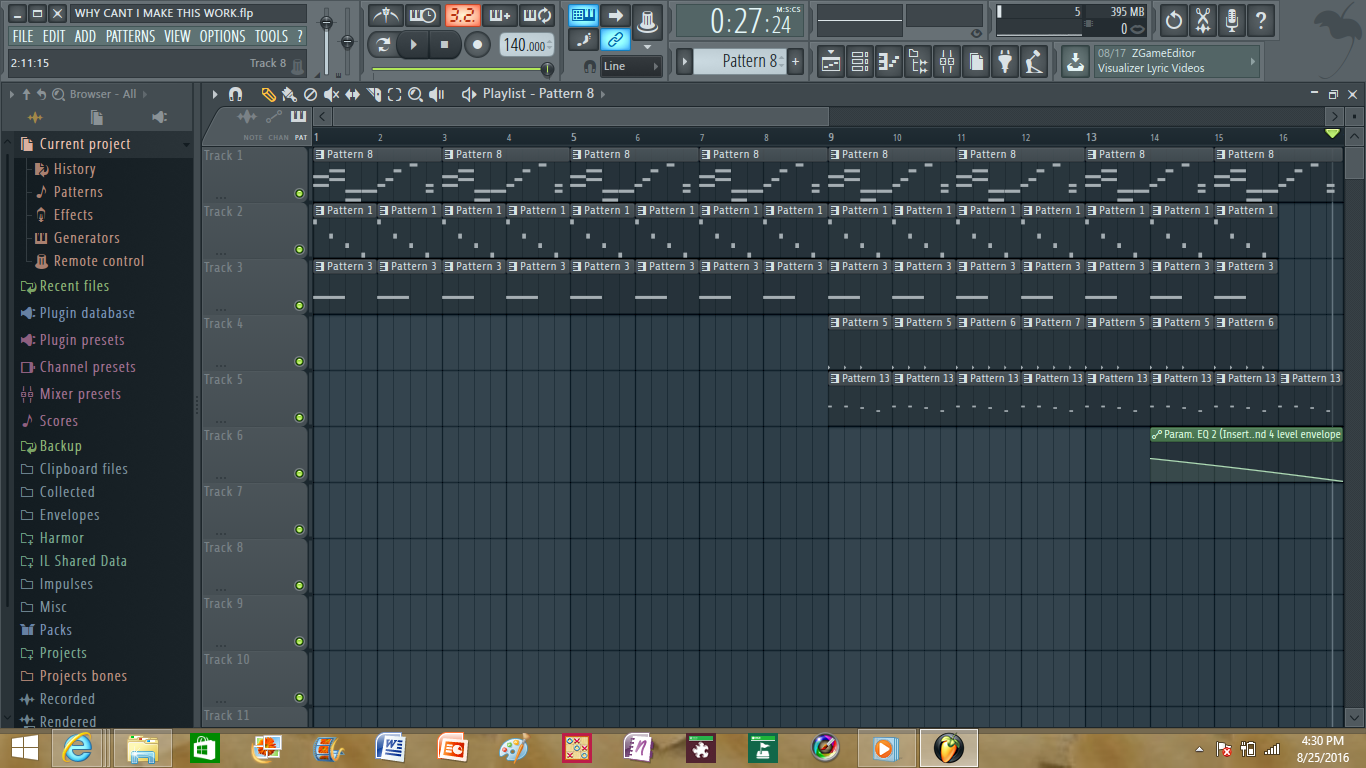Open the ZGameEditor hint panel arrow
Image resolution: width=1366 pixels, height=768 pixels.
pyautogui.click(x=1252, y=62)
